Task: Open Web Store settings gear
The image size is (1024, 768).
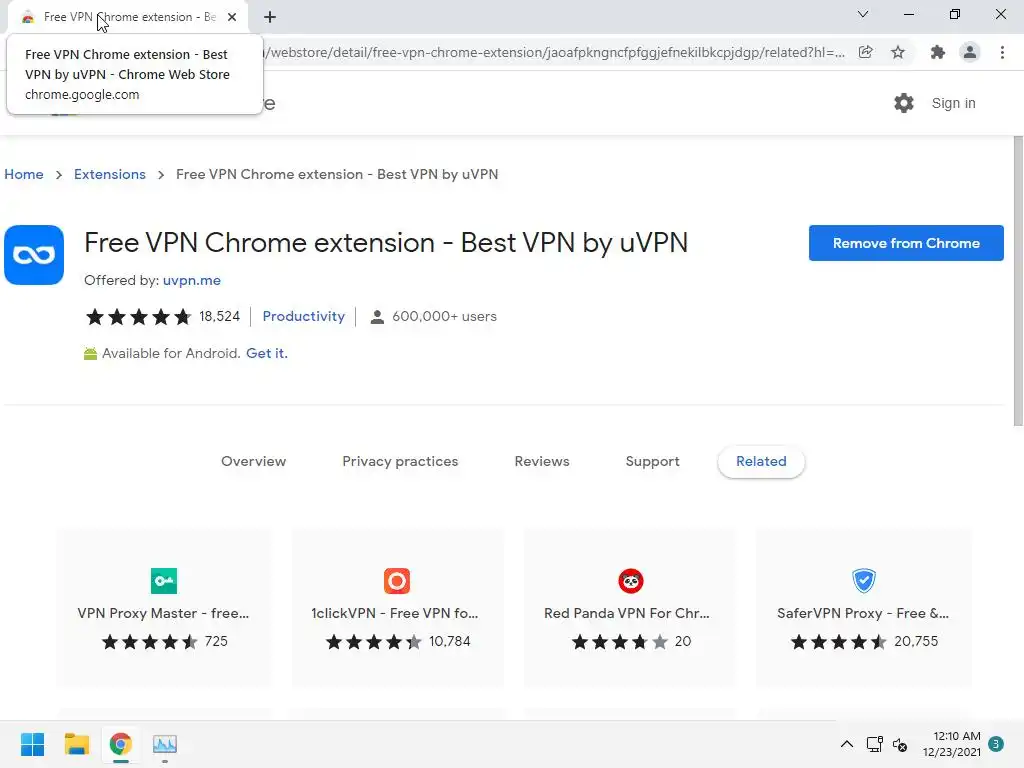Action: tap(904, 103)
